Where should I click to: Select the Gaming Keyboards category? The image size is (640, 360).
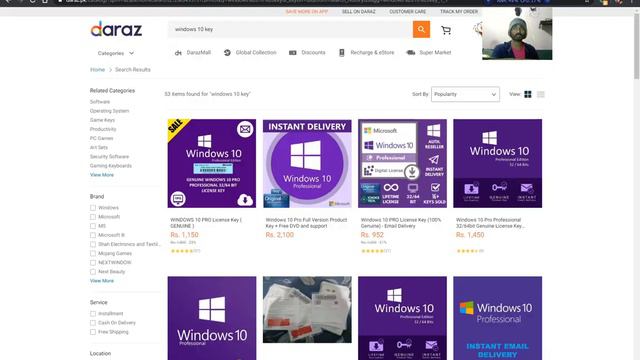[111, 166]
